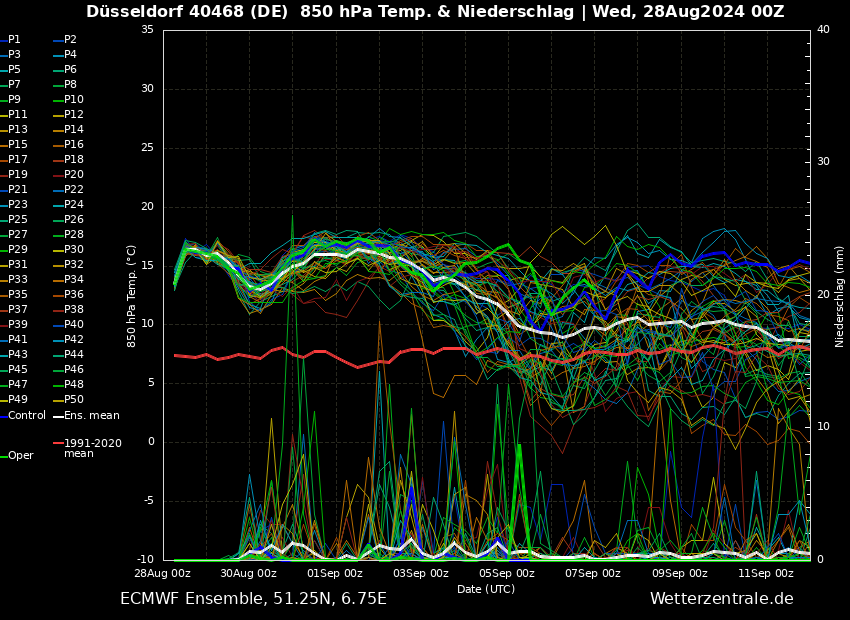The image size is (850, 620).
Task: Click the Oper legend entry
Action: [20, 456]
